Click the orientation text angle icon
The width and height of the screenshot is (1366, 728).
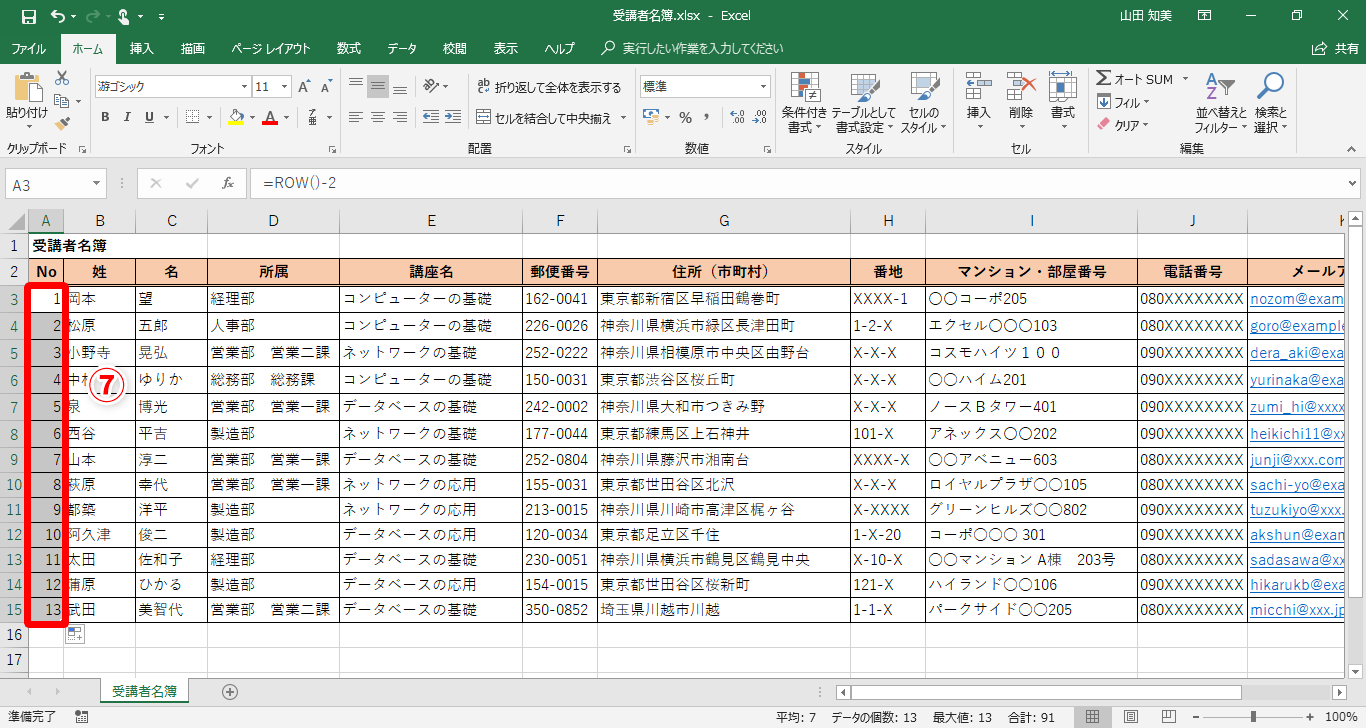pos(431,86)
